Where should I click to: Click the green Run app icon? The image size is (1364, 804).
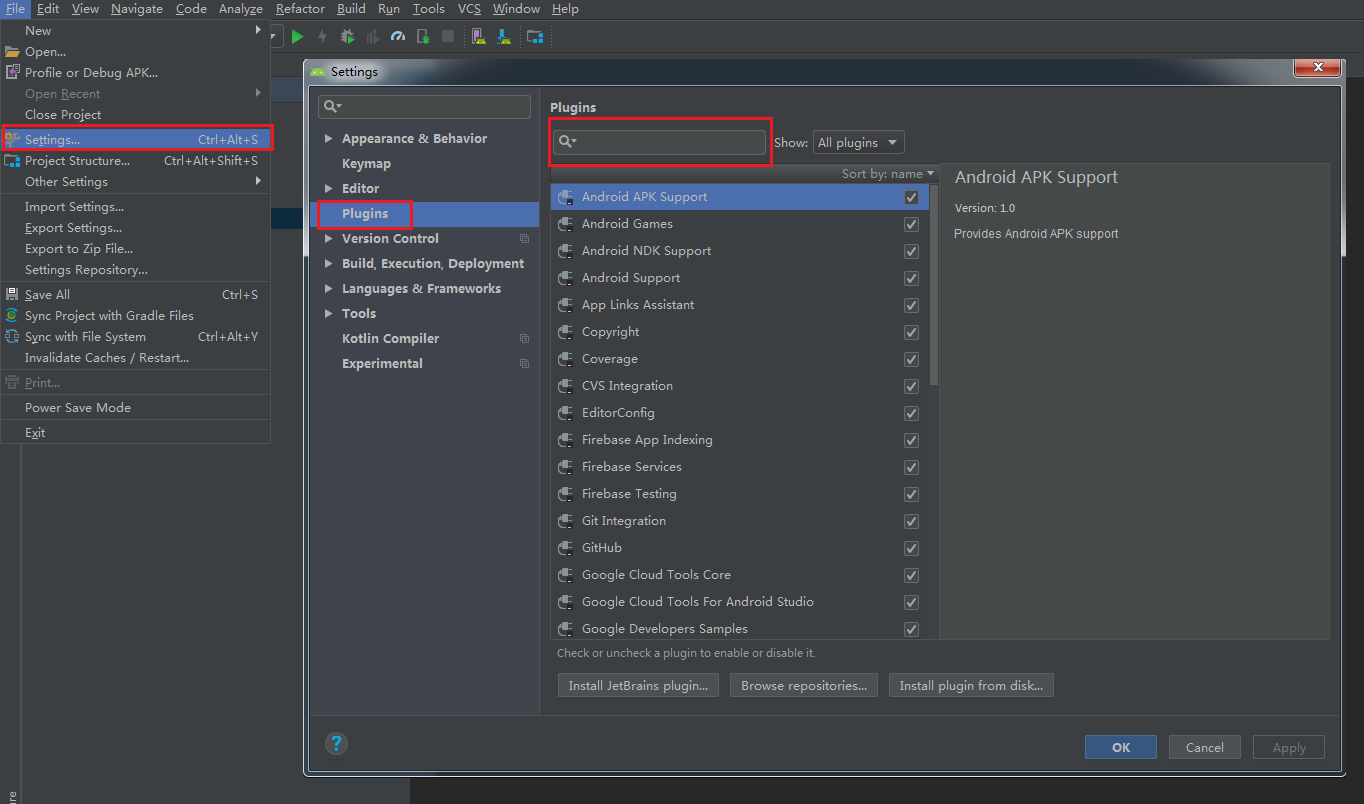(297, 36)
